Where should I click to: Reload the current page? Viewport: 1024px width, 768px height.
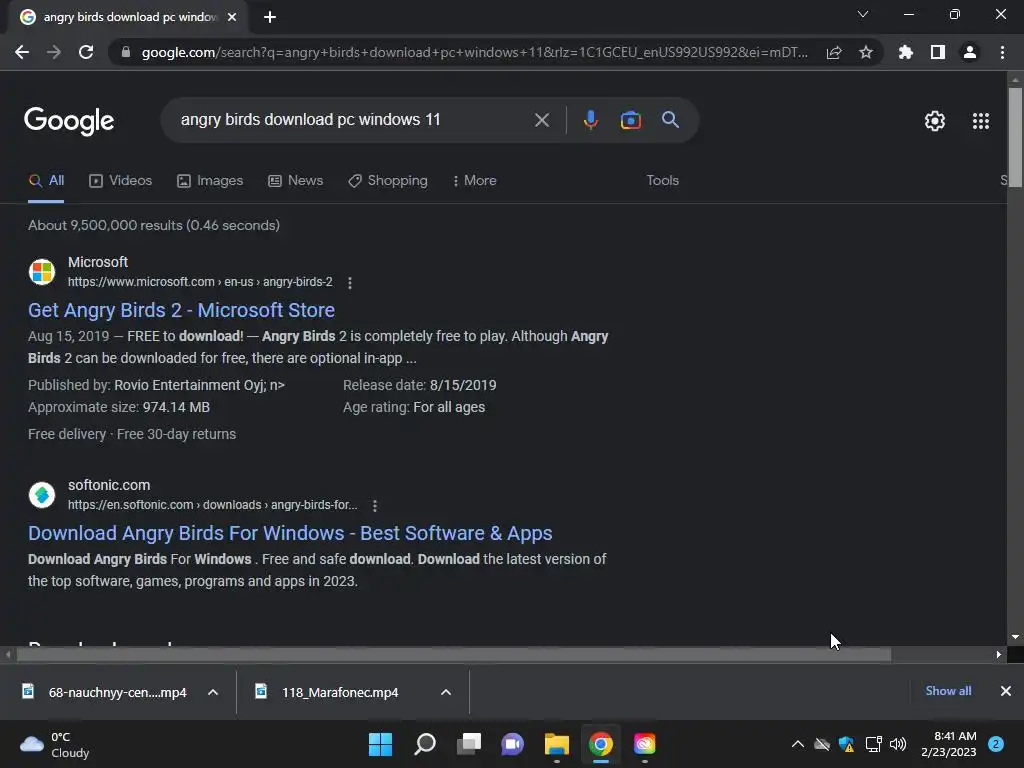[86, 52]
